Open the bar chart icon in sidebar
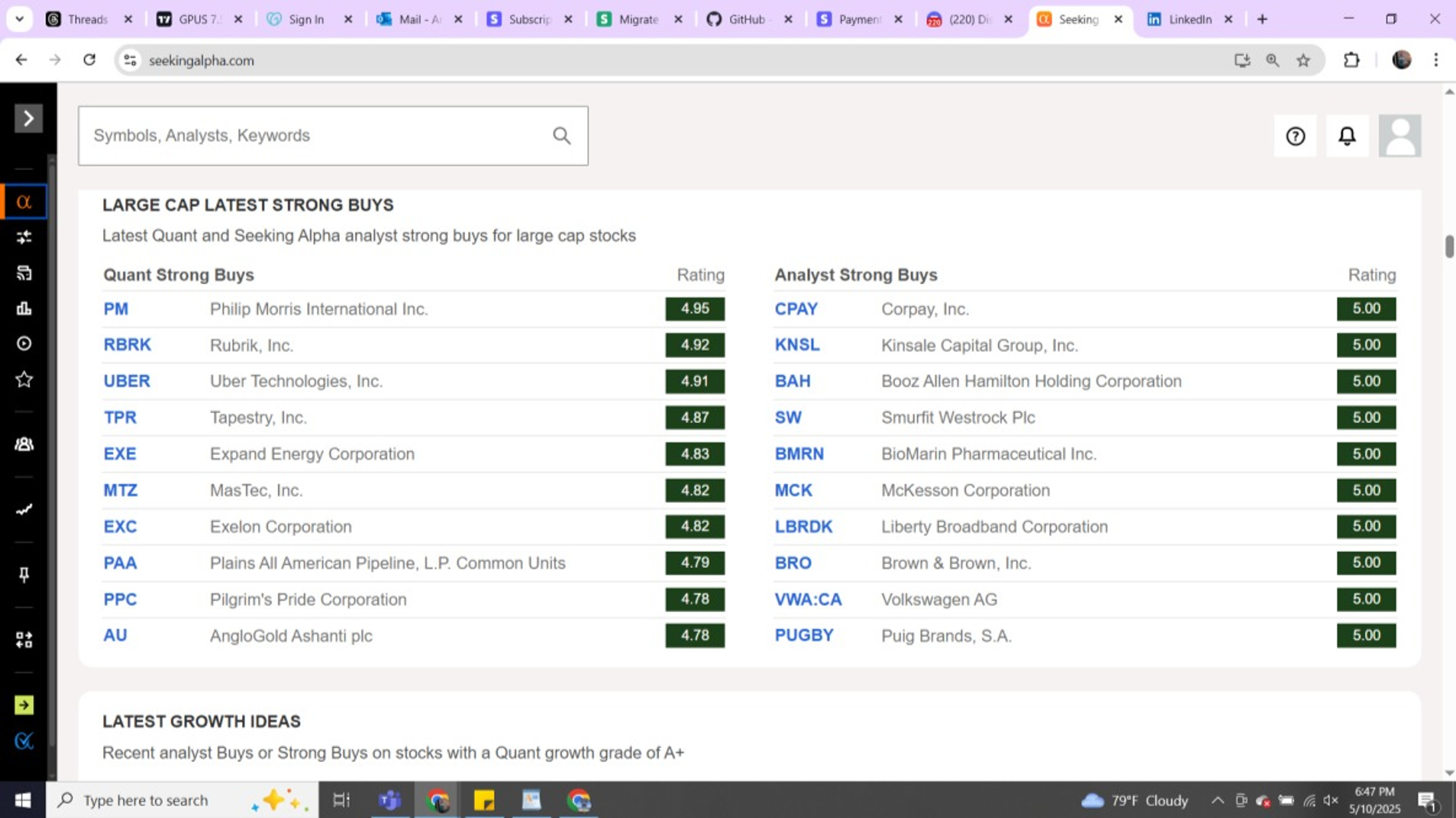 click(24, 309)
